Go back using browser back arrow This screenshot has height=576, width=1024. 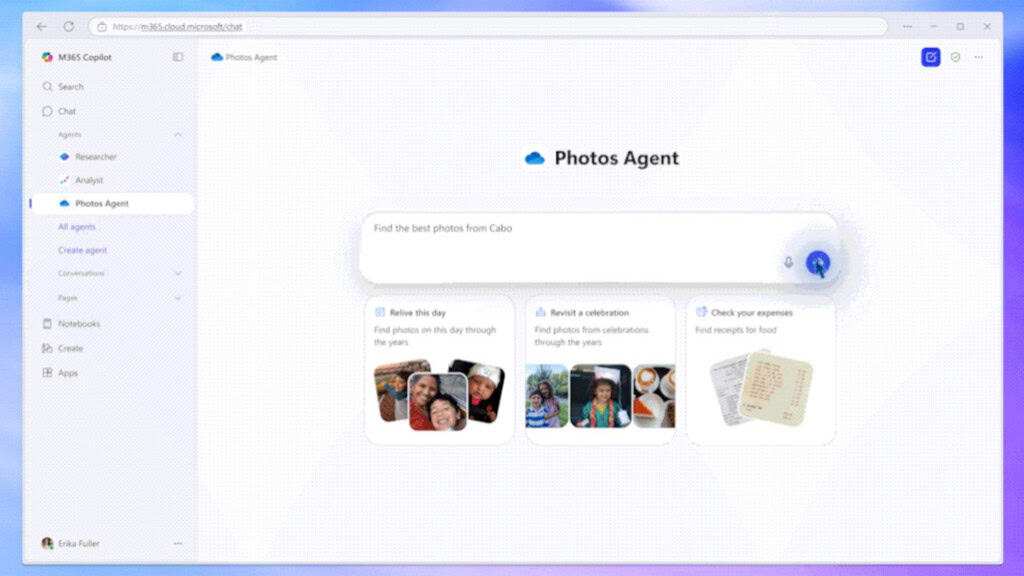[x=42, y=26]
